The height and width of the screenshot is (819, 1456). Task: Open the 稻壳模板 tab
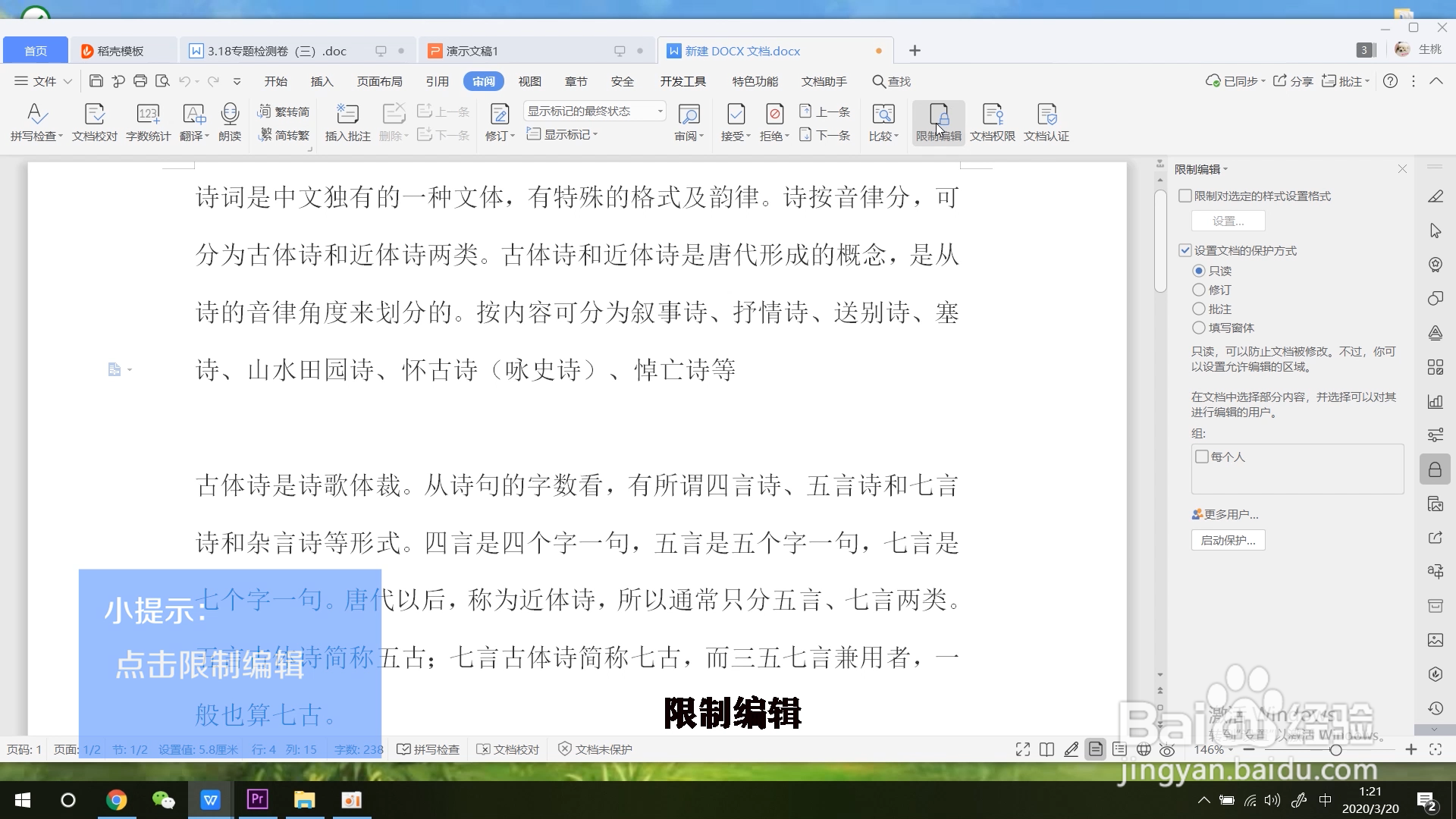point(124,51)
